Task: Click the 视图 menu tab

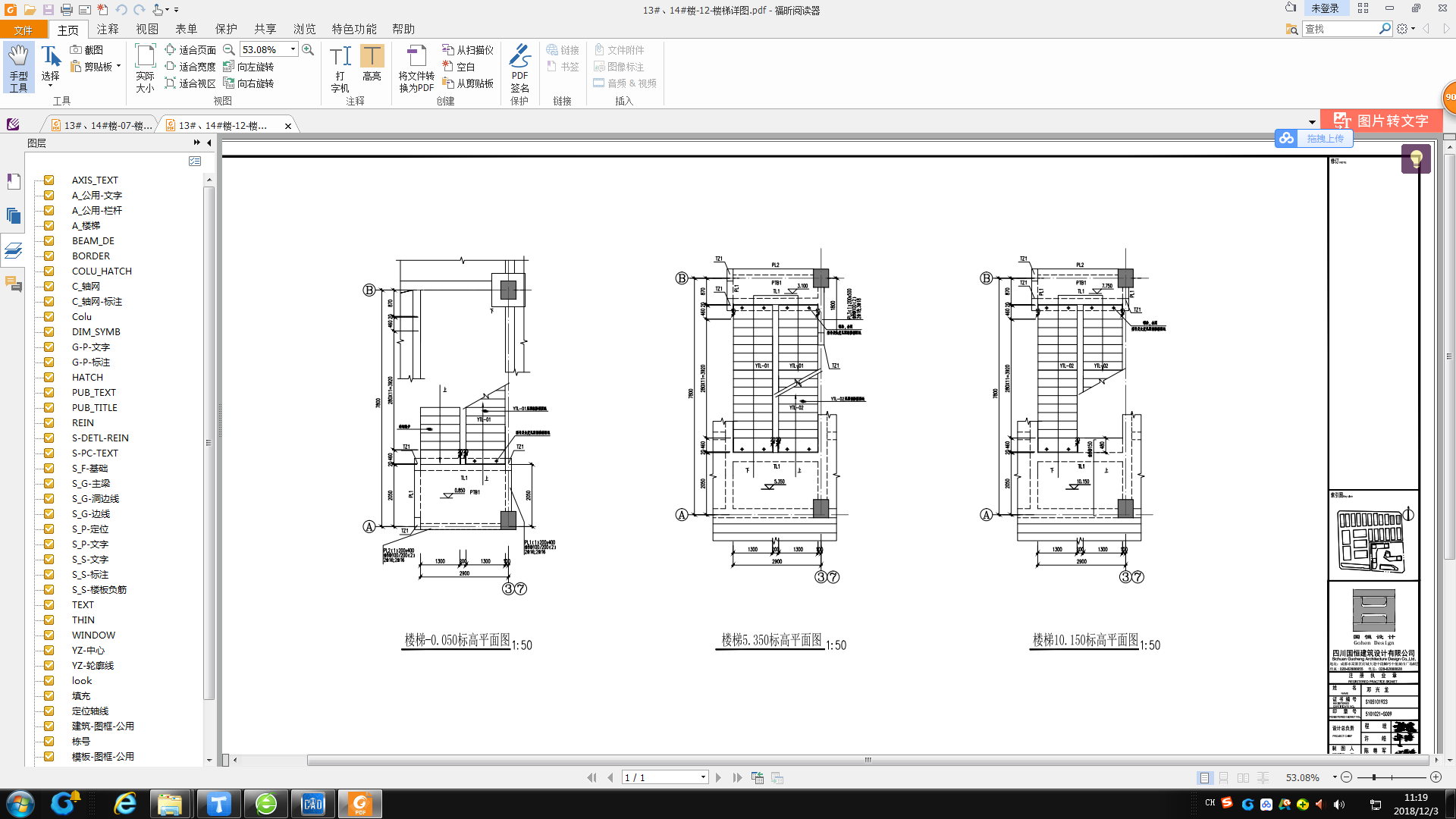Action: pyautogui.click(x=147, y=28)
